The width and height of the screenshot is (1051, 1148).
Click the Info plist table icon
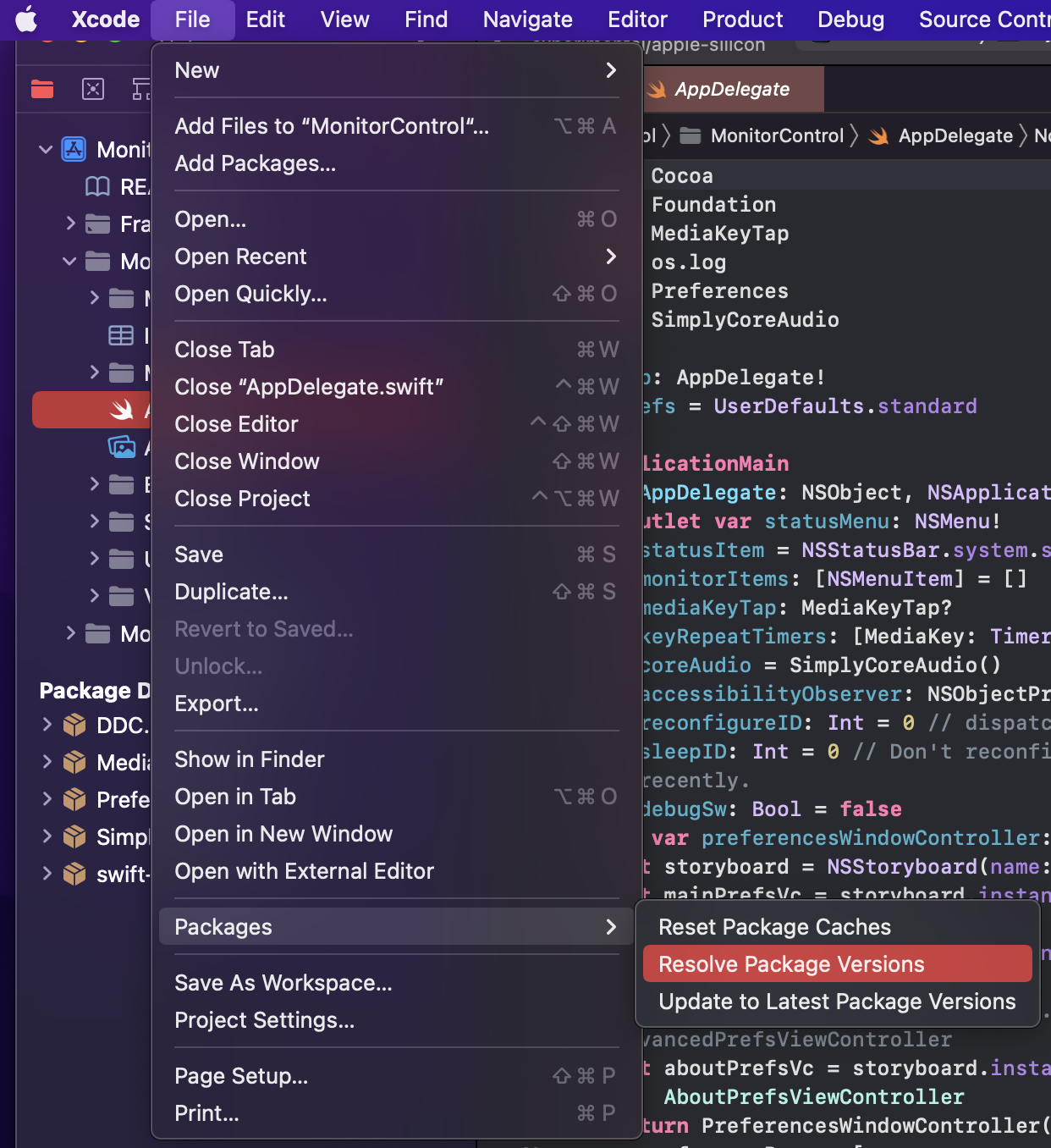121,335
